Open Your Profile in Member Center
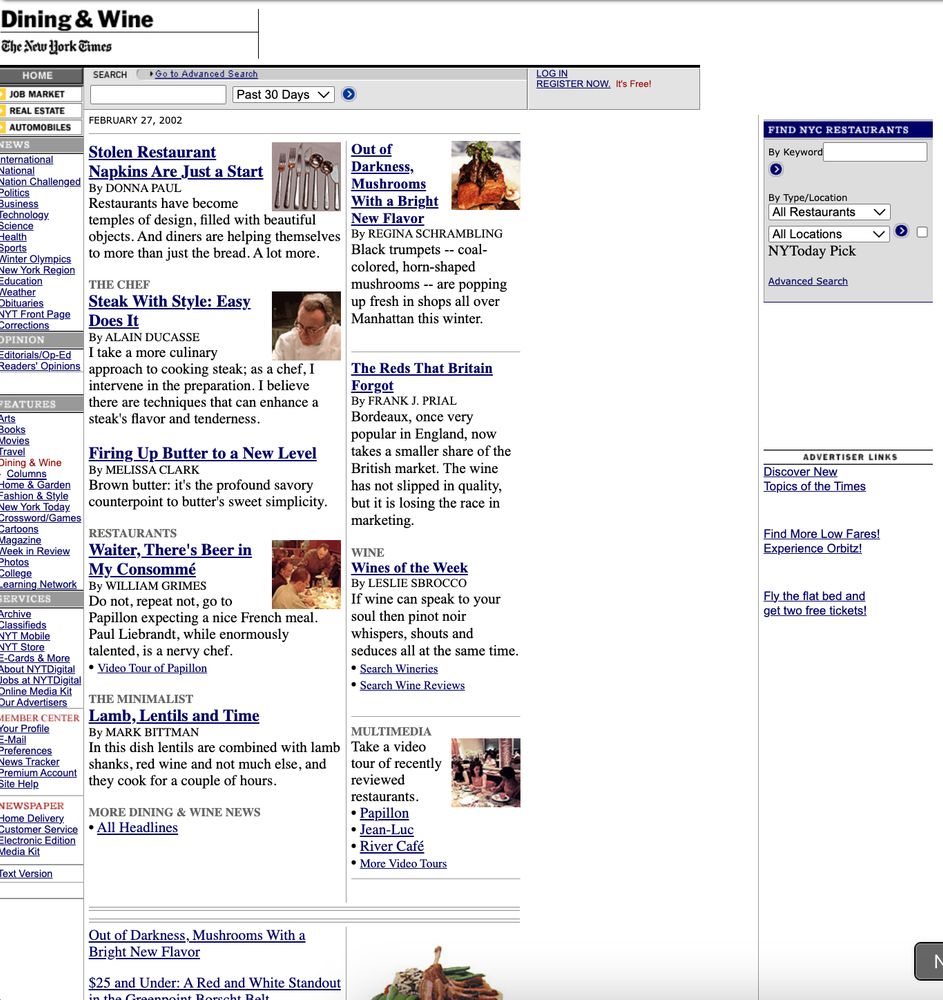Screen dimensions: 943x1000 [24, 728]
